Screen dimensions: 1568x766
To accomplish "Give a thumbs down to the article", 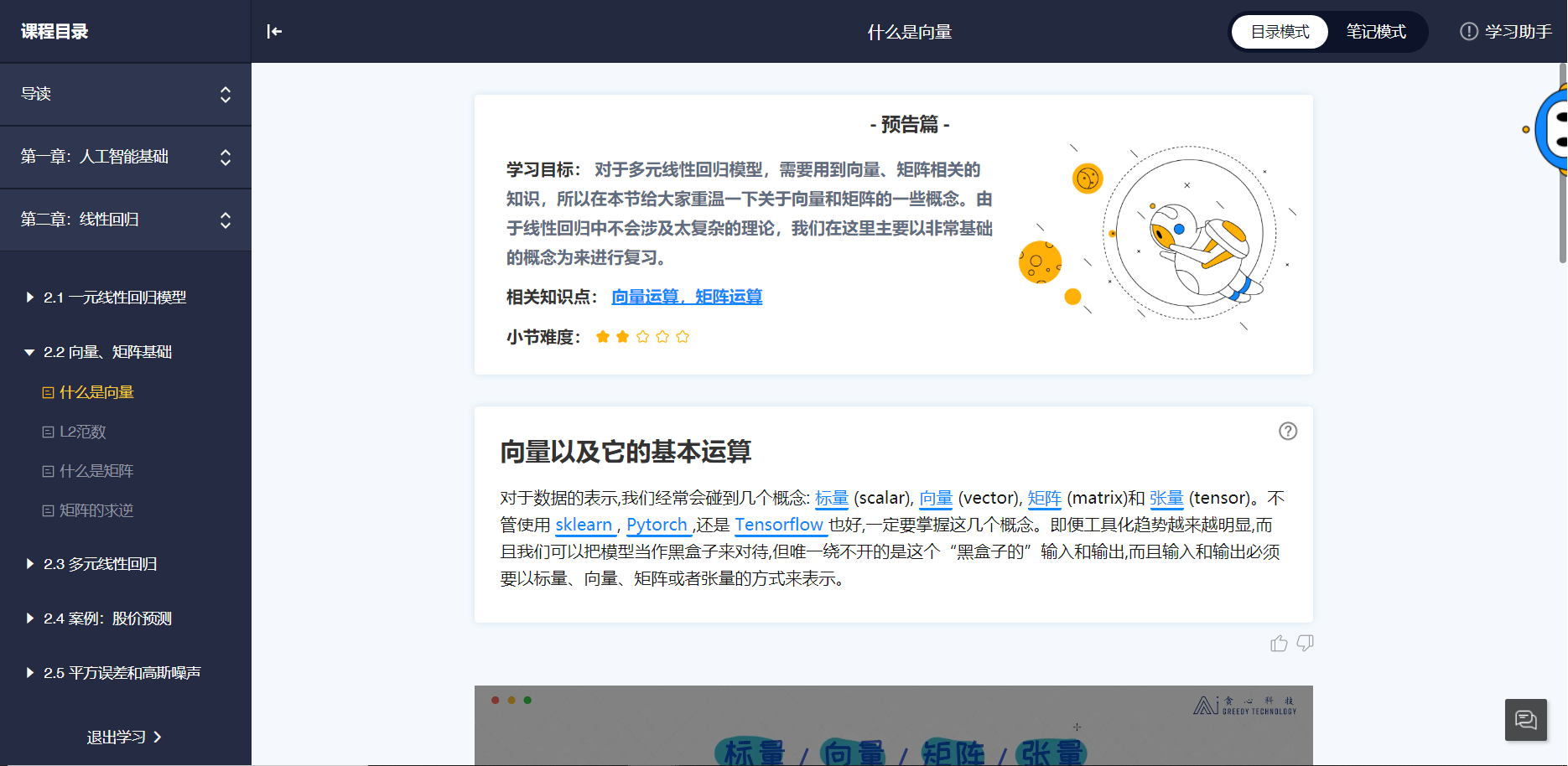I will tap(1306, 643).
